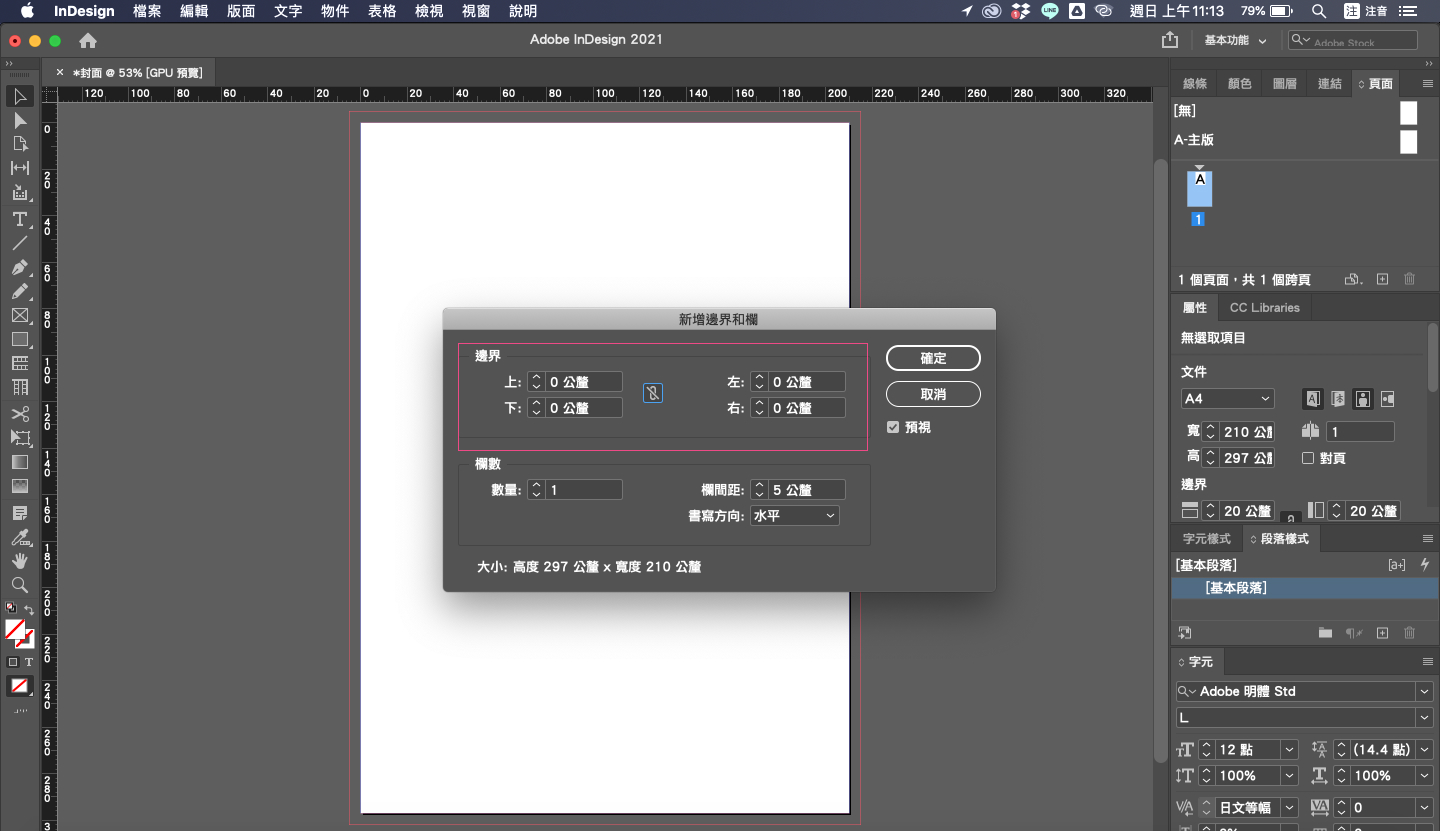This screenshot has width=1440, height=831.
Task: Toggle the margin link chain icon
Action: [652, 394]
